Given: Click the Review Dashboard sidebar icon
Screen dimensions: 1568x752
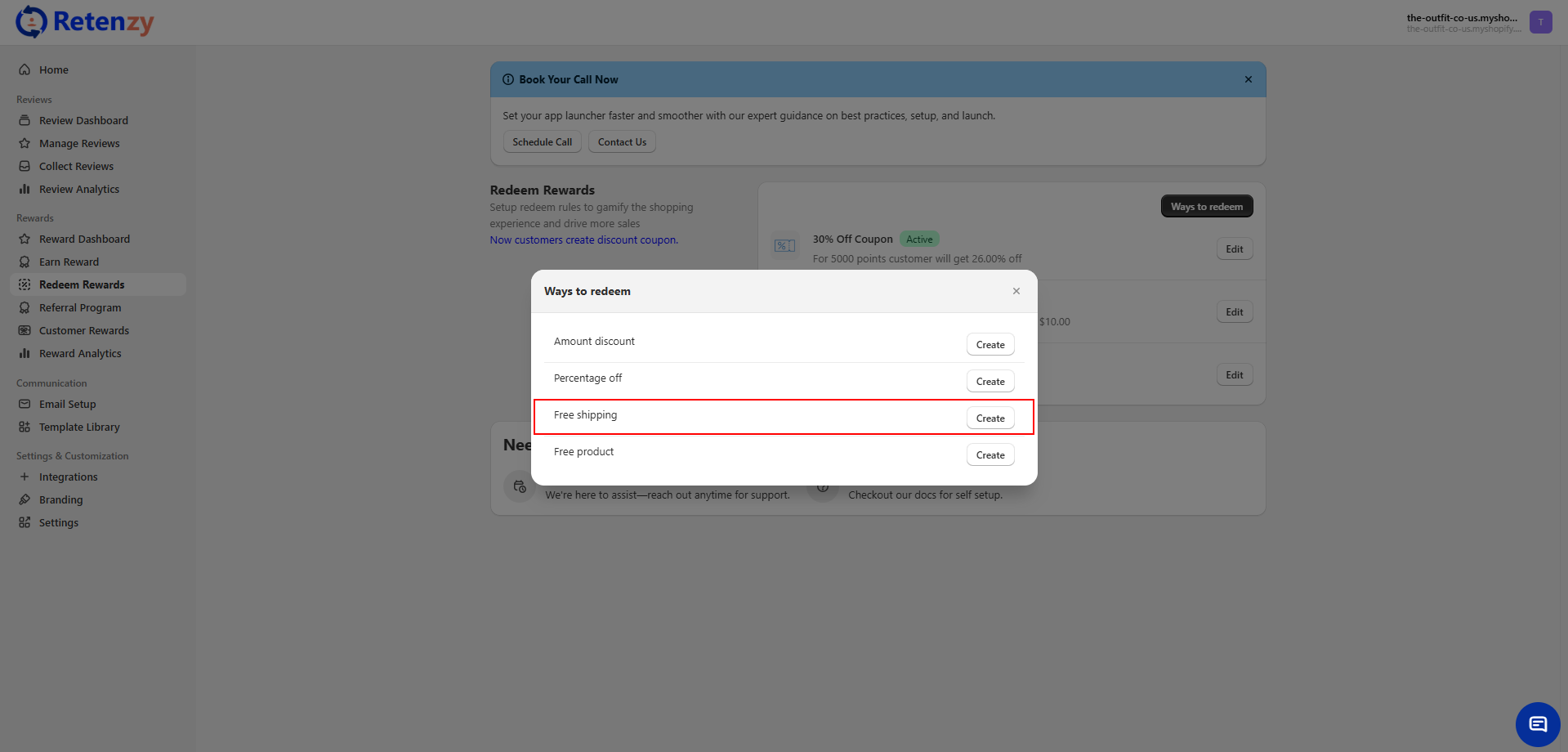Looking at the screenshot, I should pyautogui.click(x=25, y=120).
